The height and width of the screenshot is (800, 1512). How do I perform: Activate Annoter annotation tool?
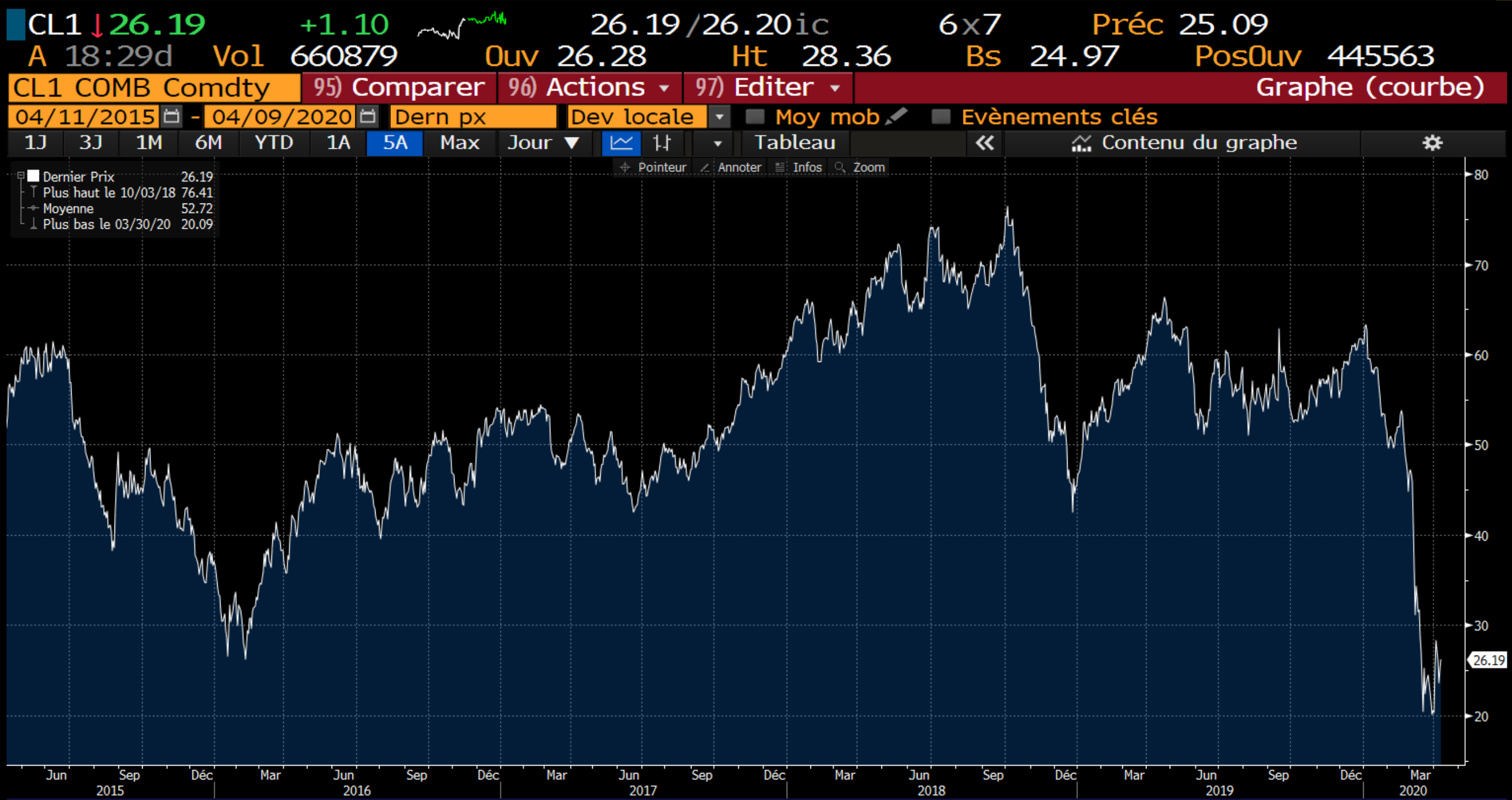coord(730,167)
